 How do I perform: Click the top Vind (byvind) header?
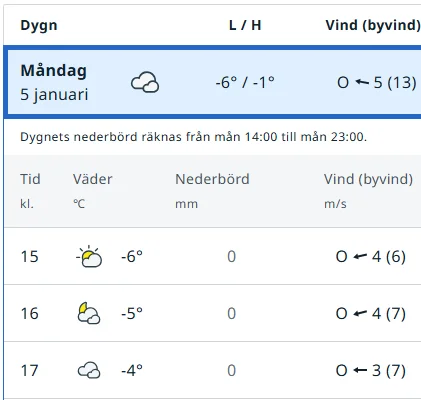tap(373, 25)
